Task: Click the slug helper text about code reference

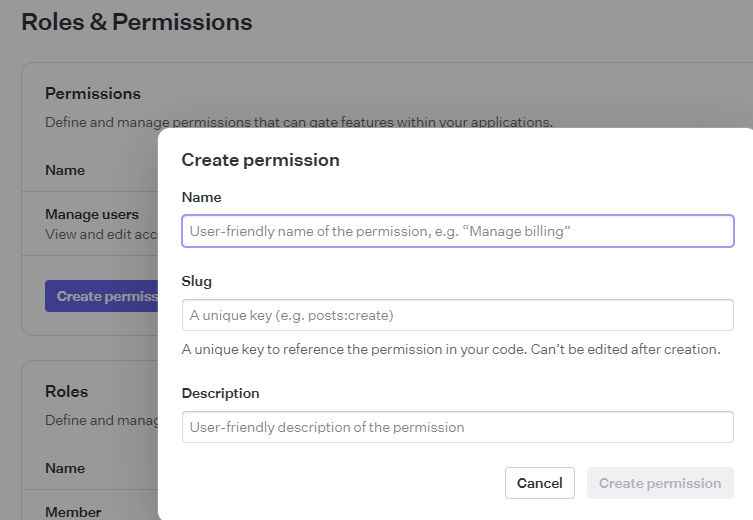Action: (x=451, y=349)
